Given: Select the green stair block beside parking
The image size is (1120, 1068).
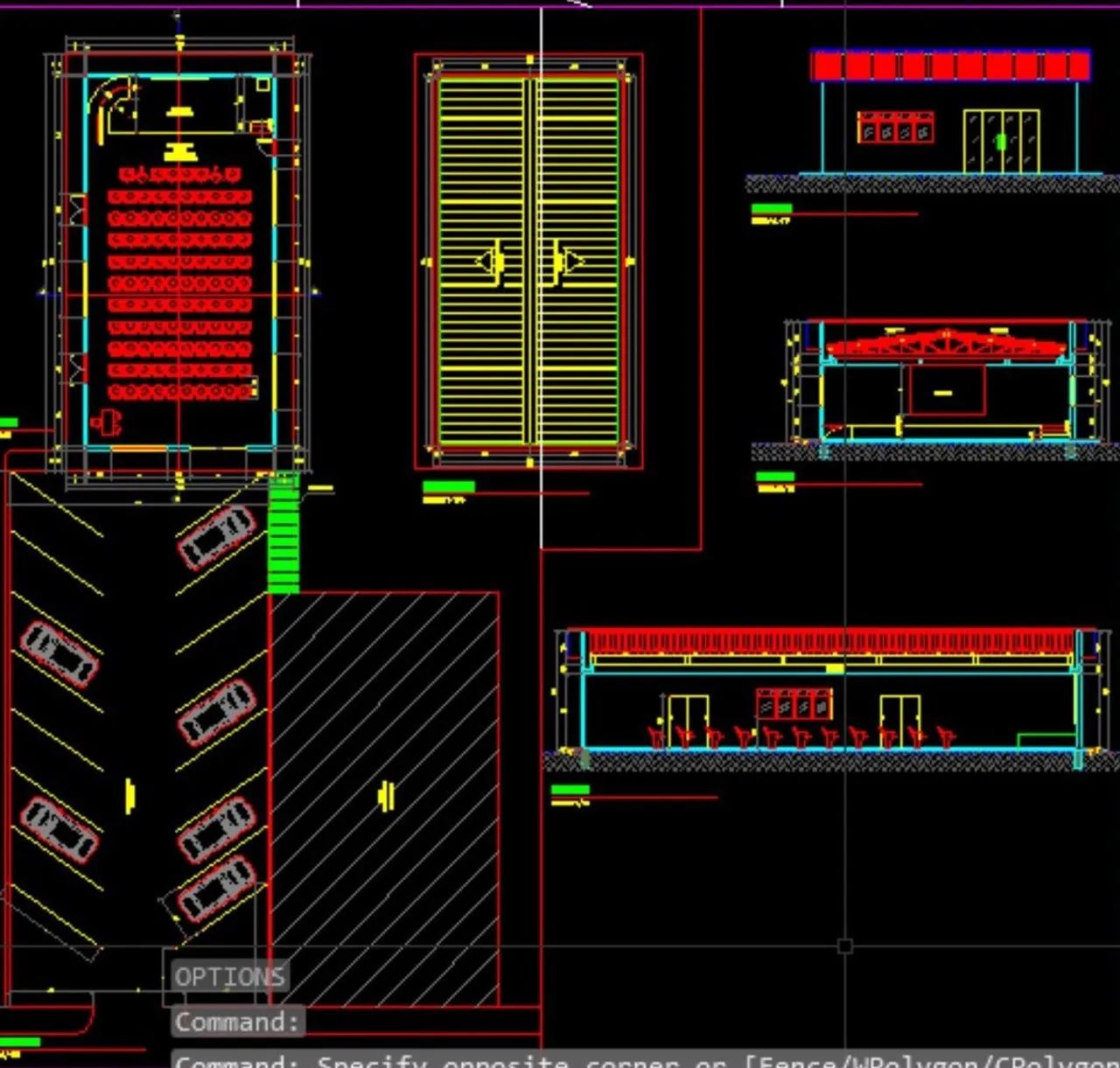Looking at the screenshot, I should pyautogui.click(x=283, y=533).
